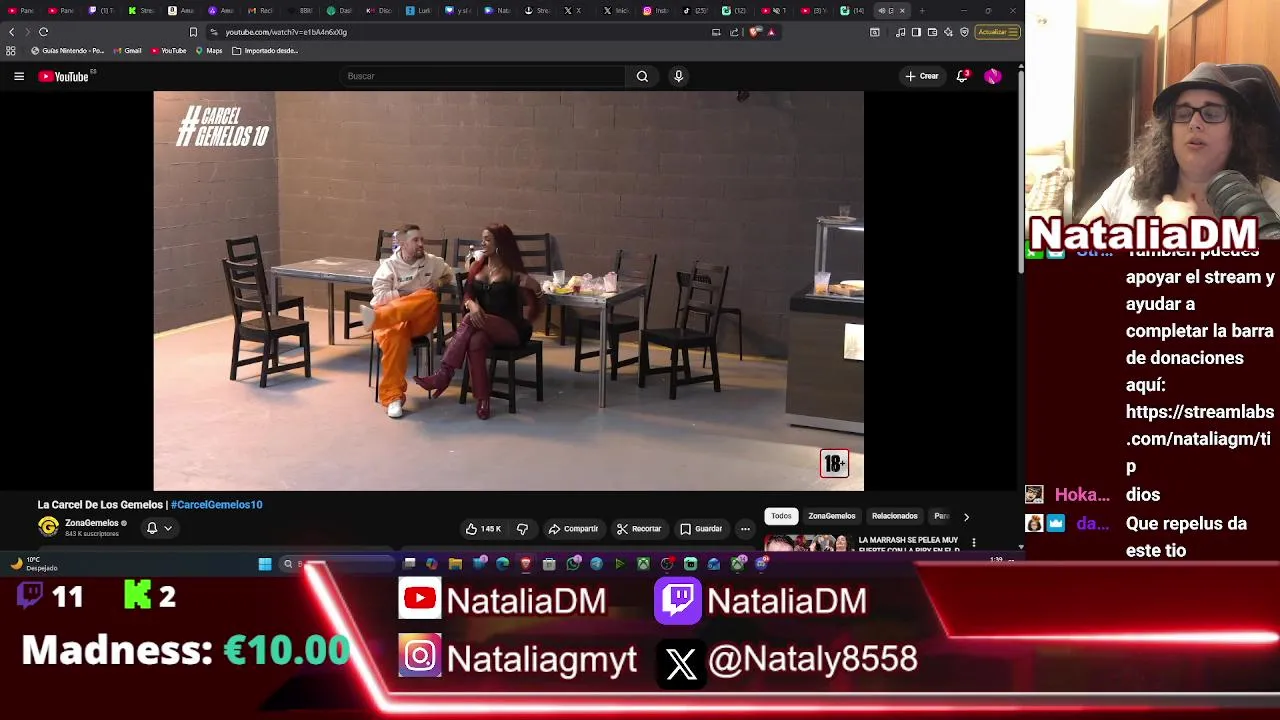The height and width of the screenshot is (720, 1280).
Task: Open Brave playlist music note icon
Action: point(900,32)
